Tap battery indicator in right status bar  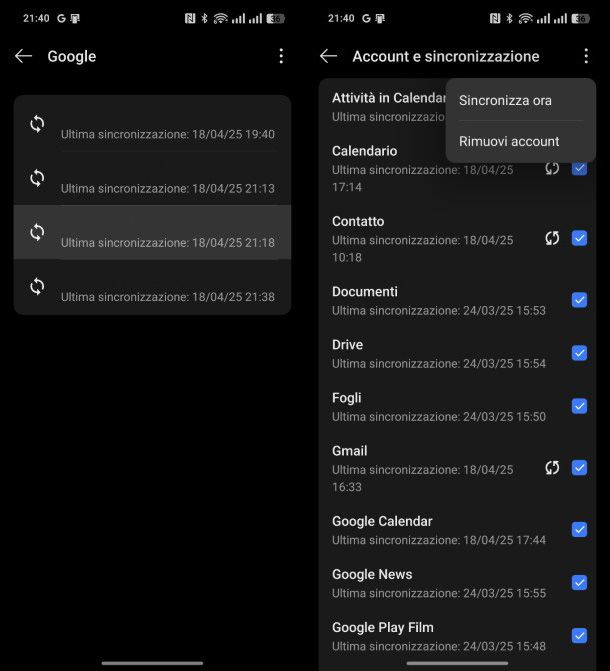point(580,18)
